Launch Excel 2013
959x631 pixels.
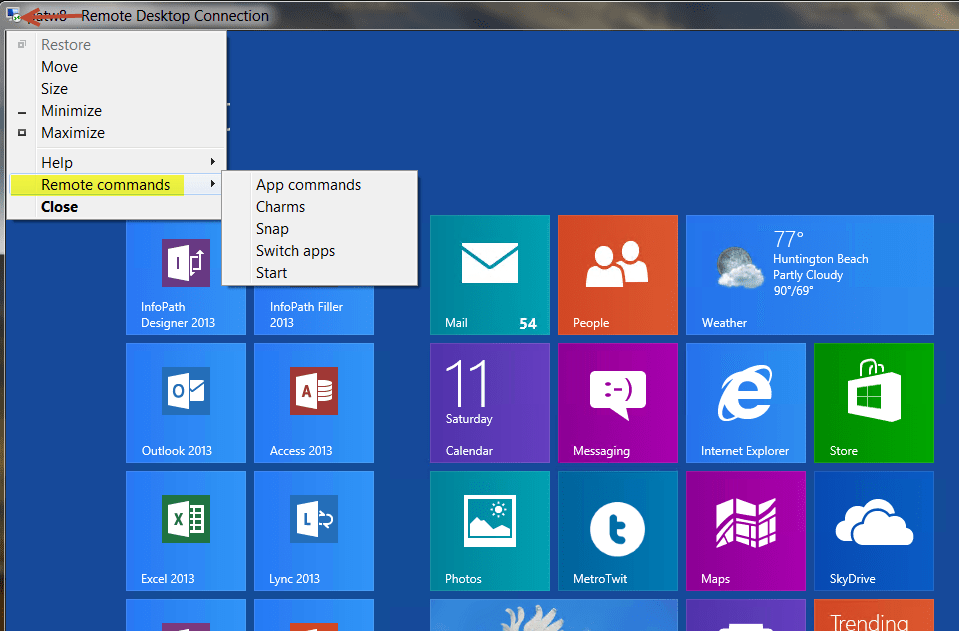click(x=185, y=530)
